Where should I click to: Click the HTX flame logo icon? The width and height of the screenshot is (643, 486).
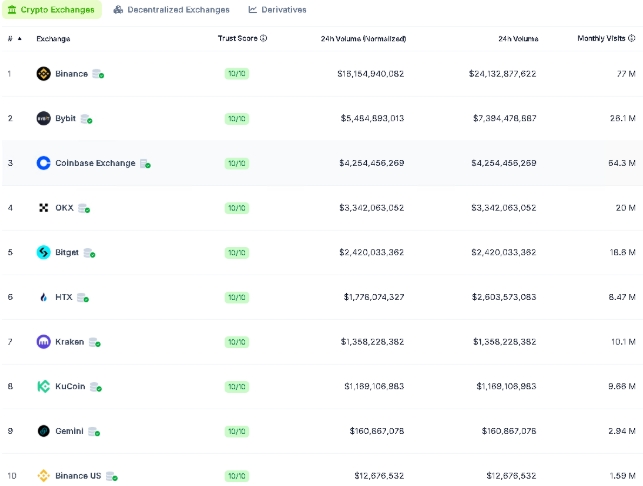[43, 297]
